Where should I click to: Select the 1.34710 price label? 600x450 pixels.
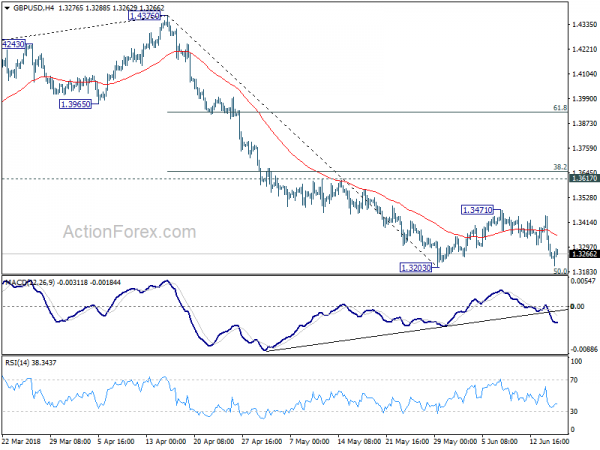tap(477, 210)
